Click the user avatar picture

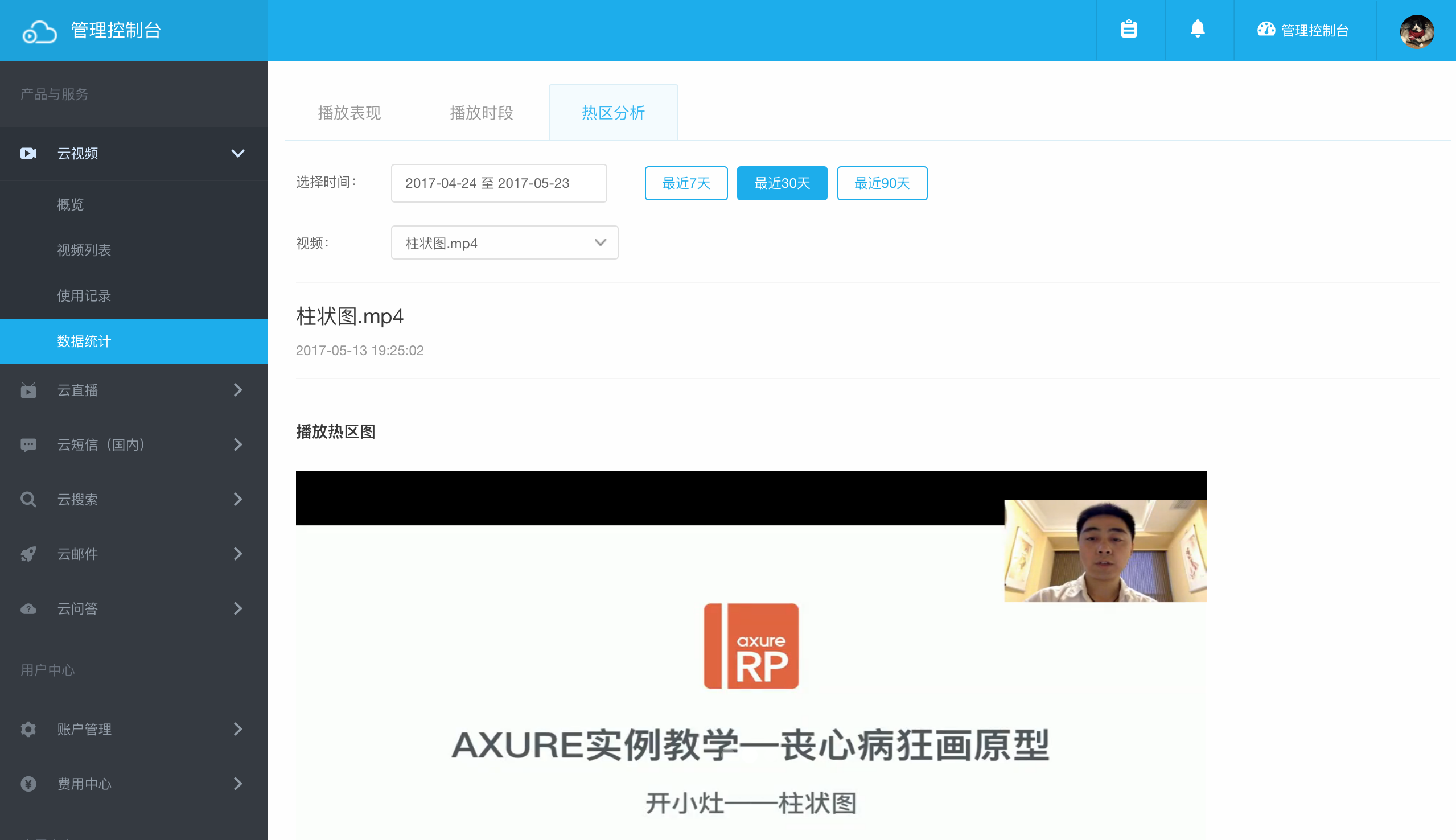click(1416, 31)
